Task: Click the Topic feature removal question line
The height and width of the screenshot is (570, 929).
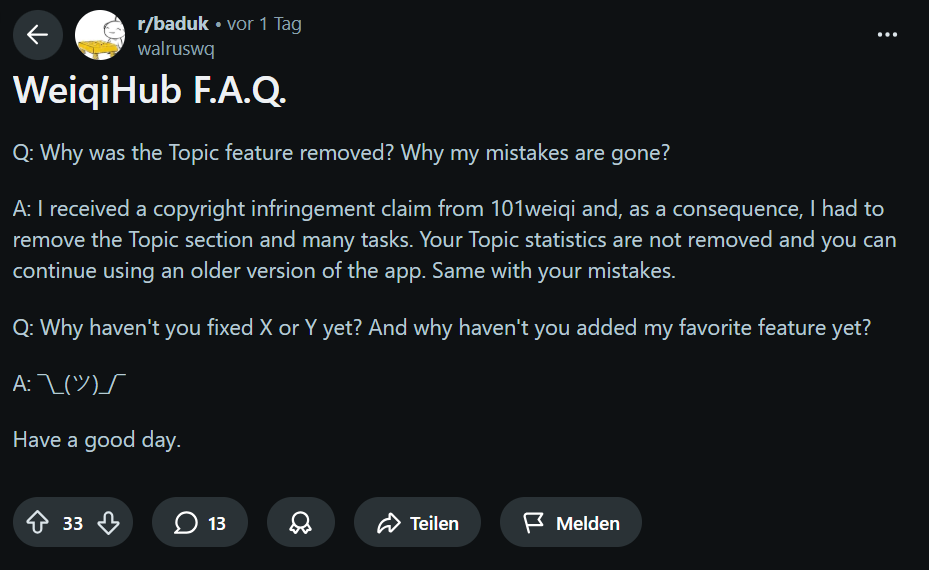Action: pyautogui.click(x=341, y=154)
